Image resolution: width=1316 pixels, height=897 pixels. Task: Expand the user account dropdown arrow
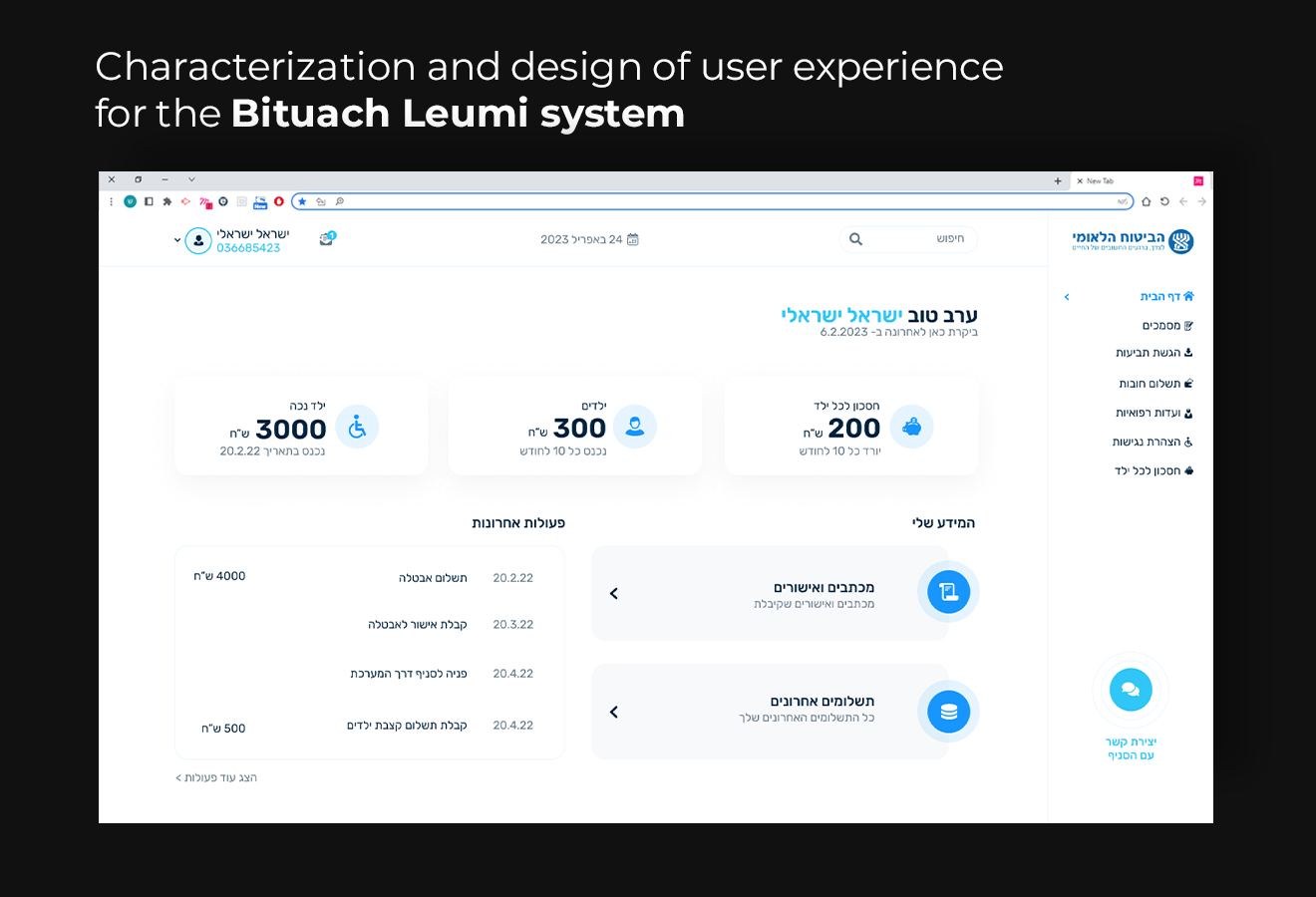pyautogui.click(x=177, y=240)
